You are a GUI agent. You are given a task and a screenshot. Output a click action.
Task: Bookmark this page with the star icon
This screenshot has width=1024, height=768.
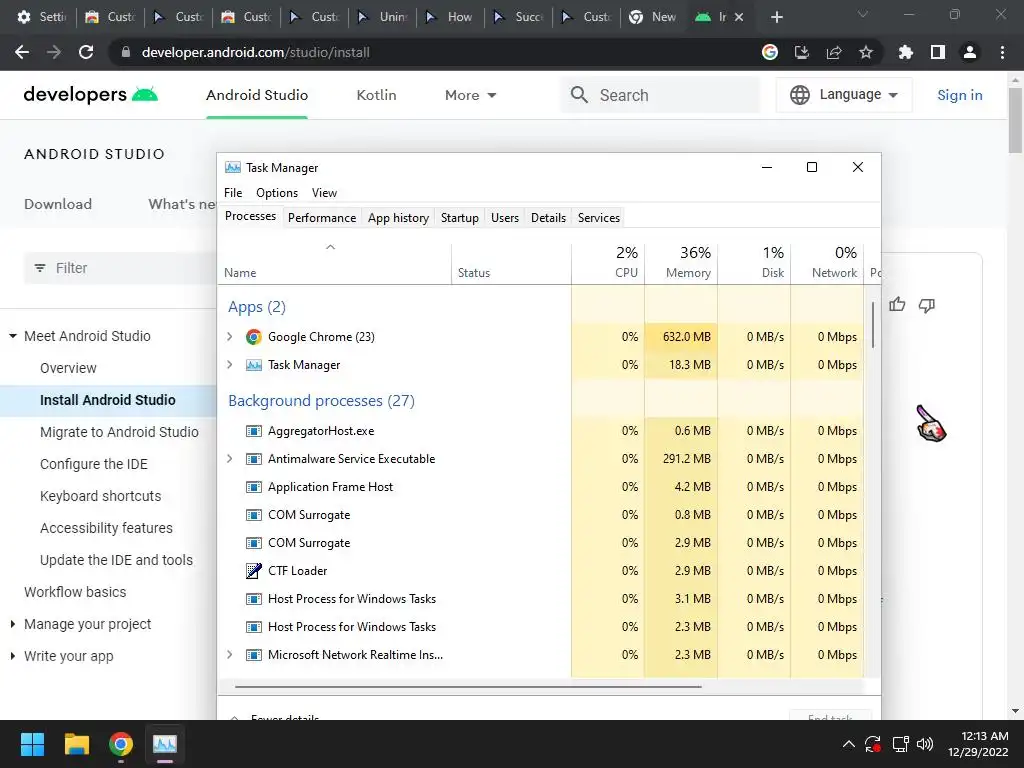pyautogui.click(x=866, y=52)
